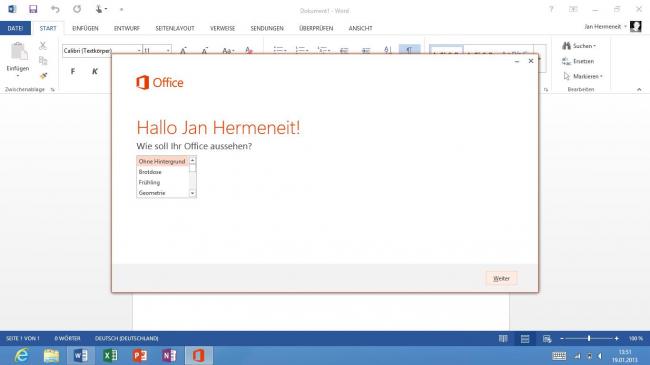Switch to the ÜBERPRÜFEN tab

pyautogui.click(x=316, y=28)
